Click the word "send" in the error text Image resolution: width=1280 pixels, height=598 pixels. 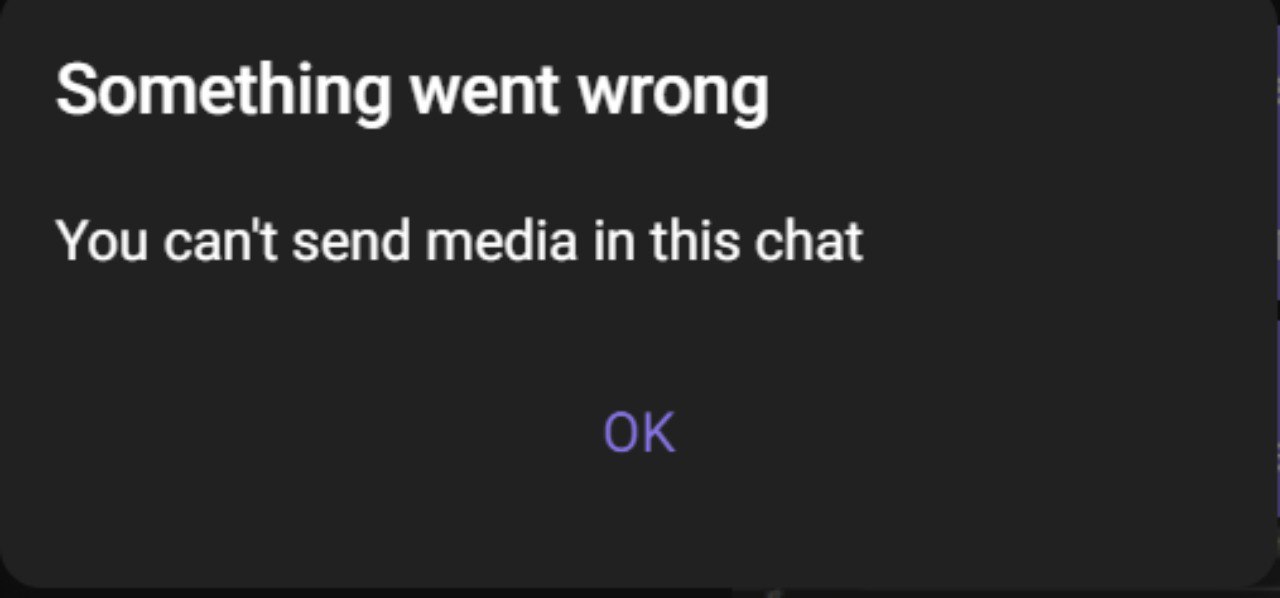pyautogui.click(x=350, y=242)
